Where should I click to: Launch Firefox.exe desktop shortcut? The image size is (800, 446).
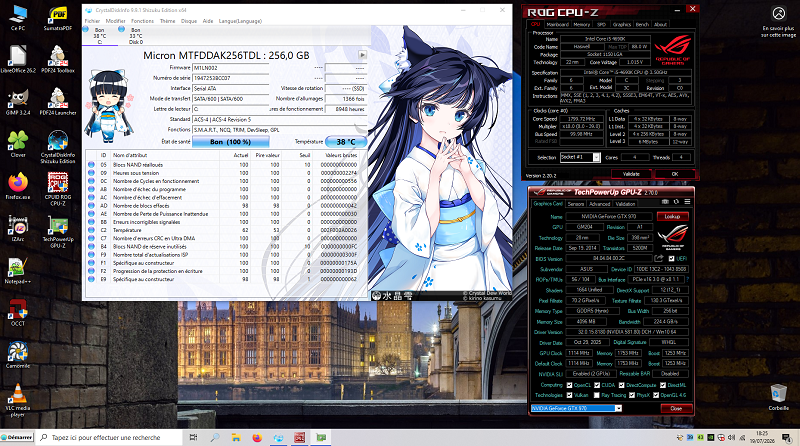pos(18,186)
